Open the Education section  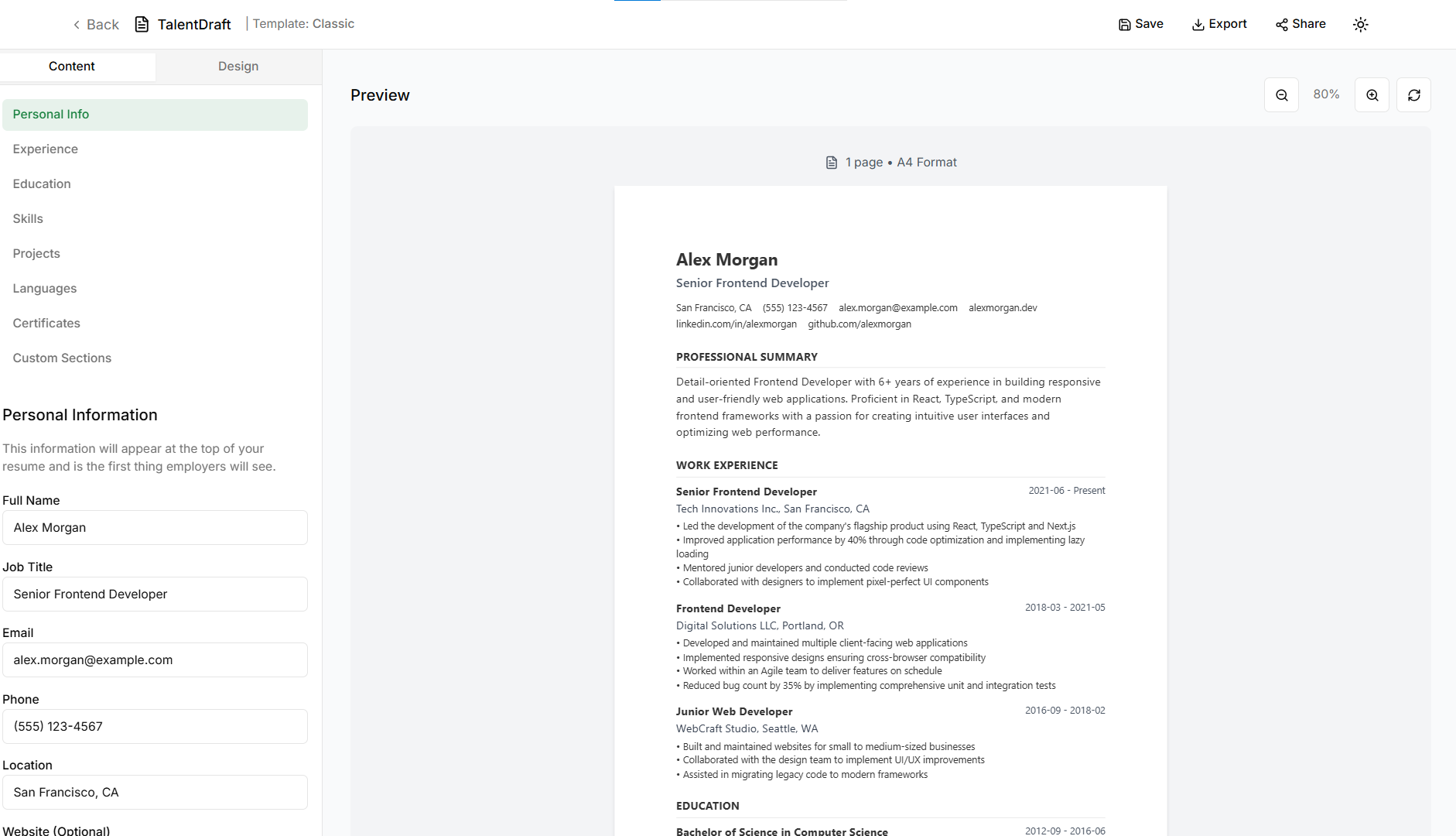tap(42, 184)
